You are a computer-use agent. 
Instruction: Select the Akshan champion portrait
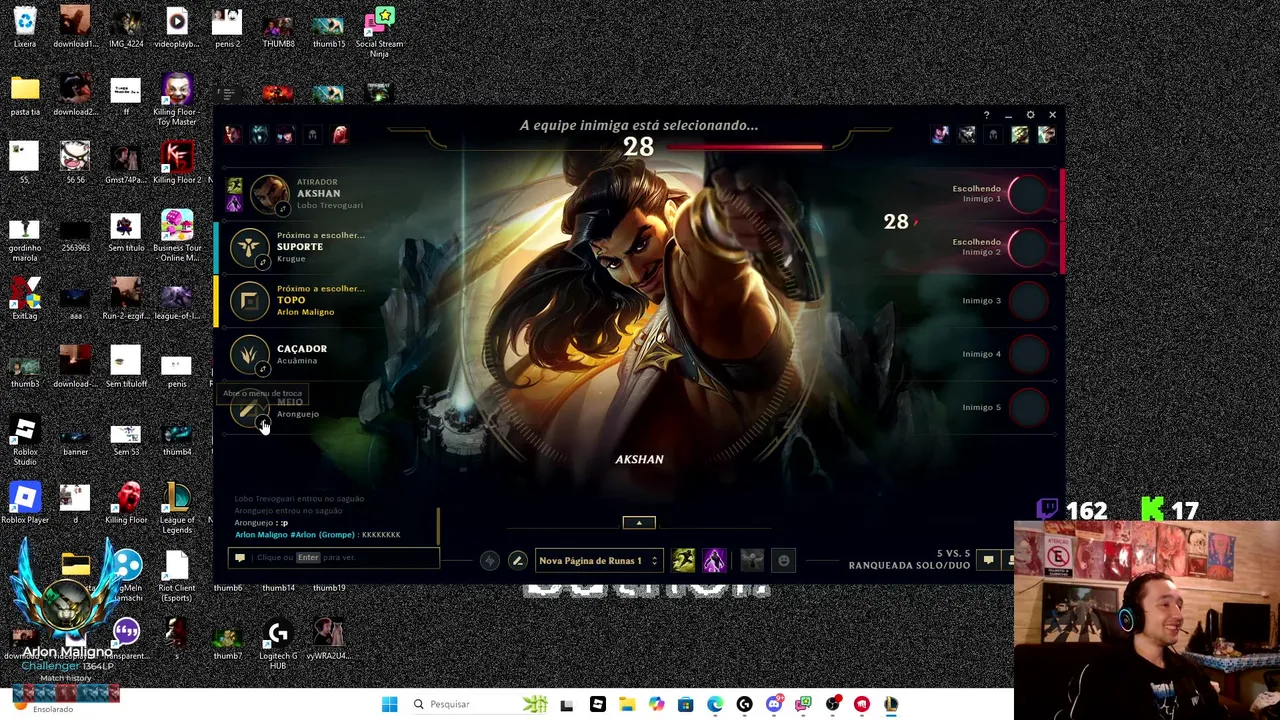click(x=268, y=194)
